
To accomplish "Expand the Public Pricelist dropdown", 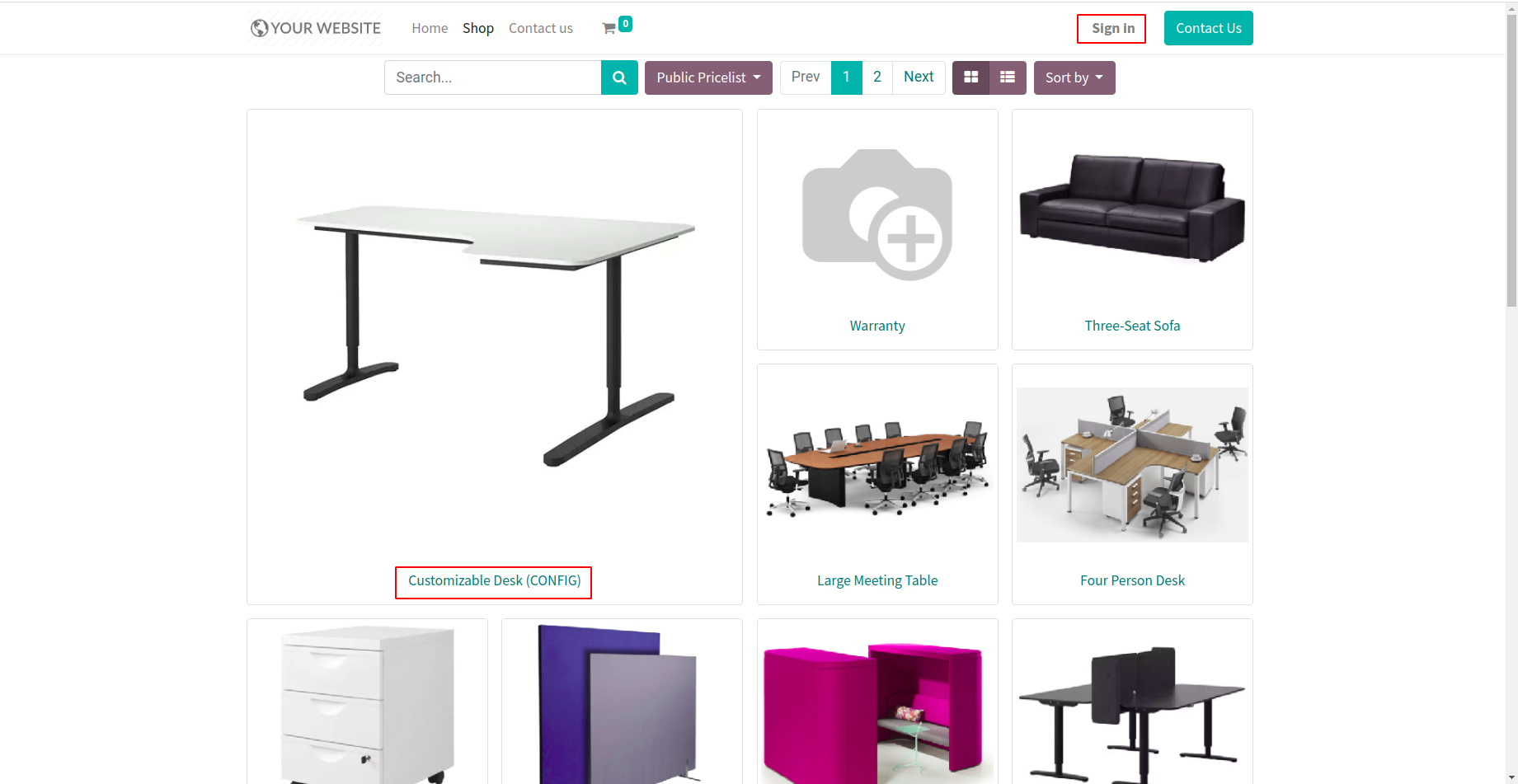I will pyautogui.click(x=708, y=77).
